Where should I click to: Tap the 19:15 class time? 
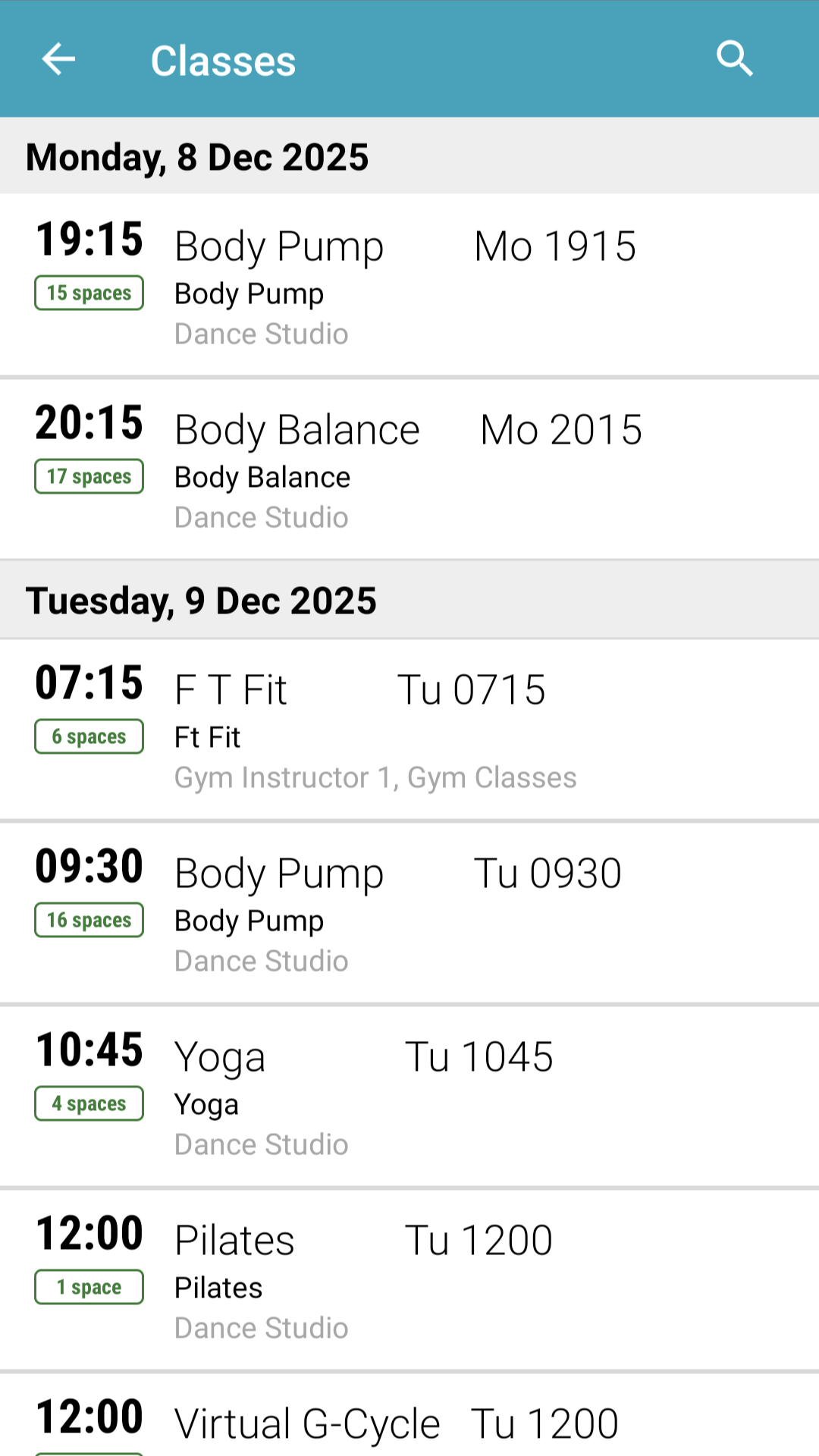pyautogui.click(x=89, y=240)
